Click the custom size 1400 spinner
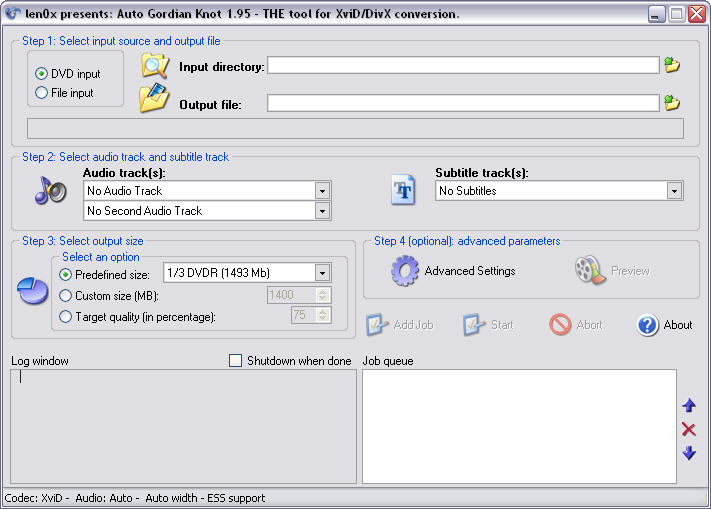This screenshot has height=509, width=711. (x=322, y=295)
